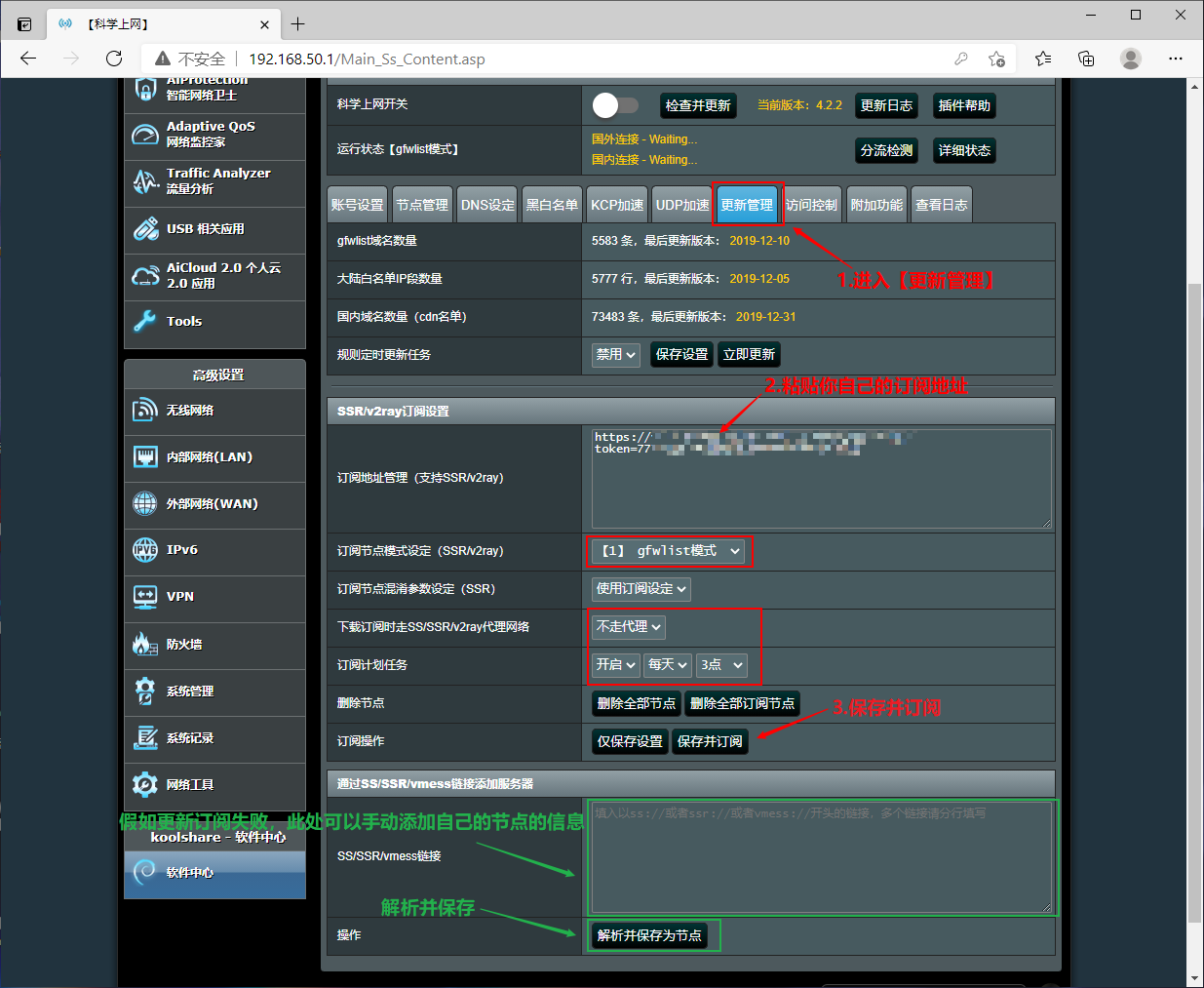
Task: Click the 检查并更新 button
Action: click(x=698, y=105)
